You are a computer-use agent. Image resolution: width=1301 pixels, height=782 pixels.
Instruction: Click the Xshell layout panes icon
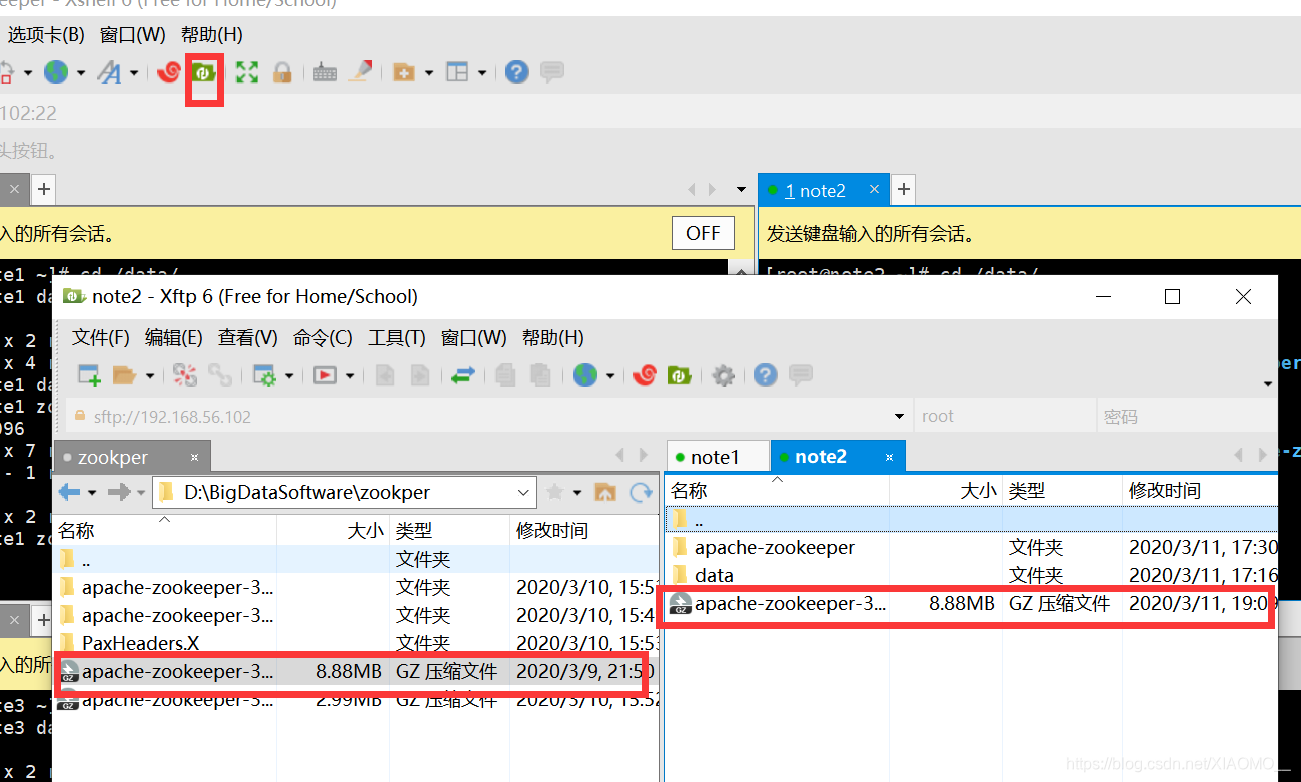(x=457, y=72)
